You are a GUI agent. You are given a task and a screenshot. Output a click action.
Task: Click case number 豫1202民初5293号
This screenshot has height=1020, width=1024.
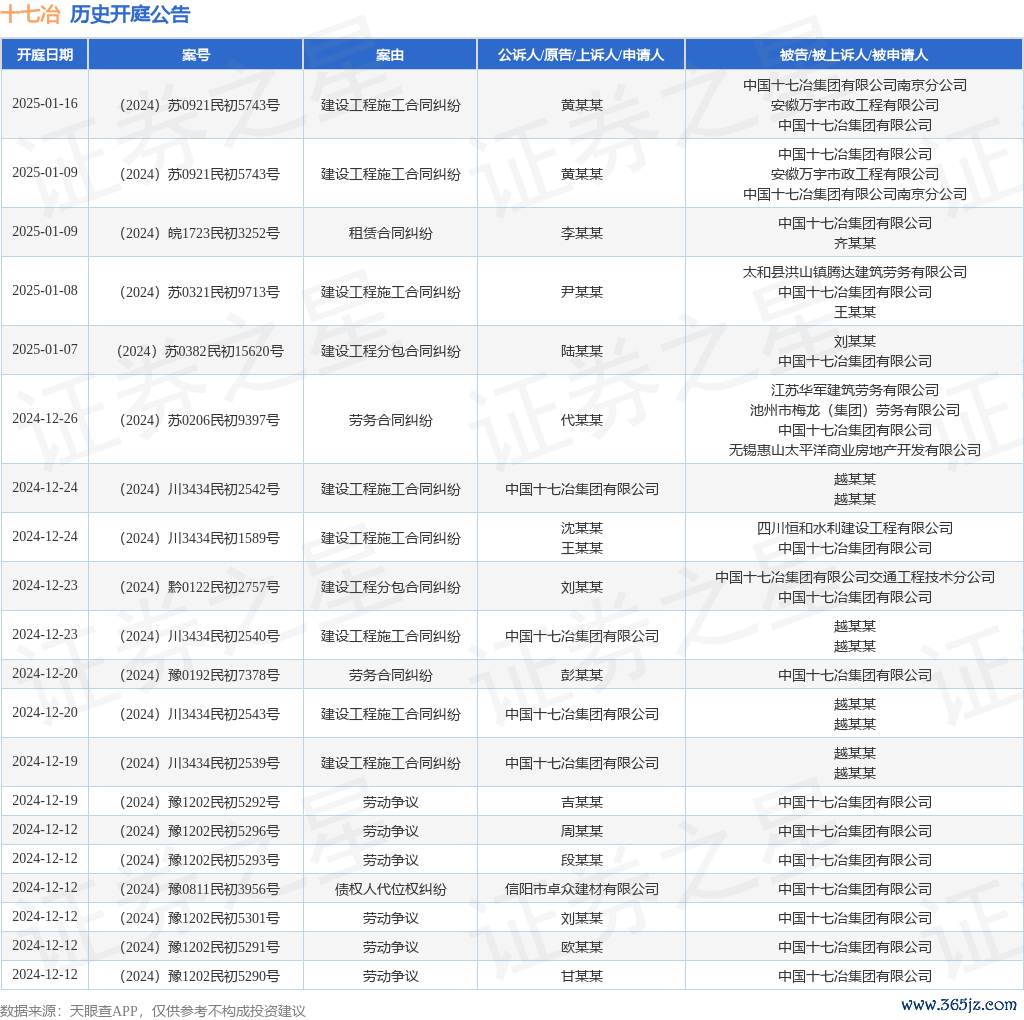pyautogui.click(x=200, y=860)
